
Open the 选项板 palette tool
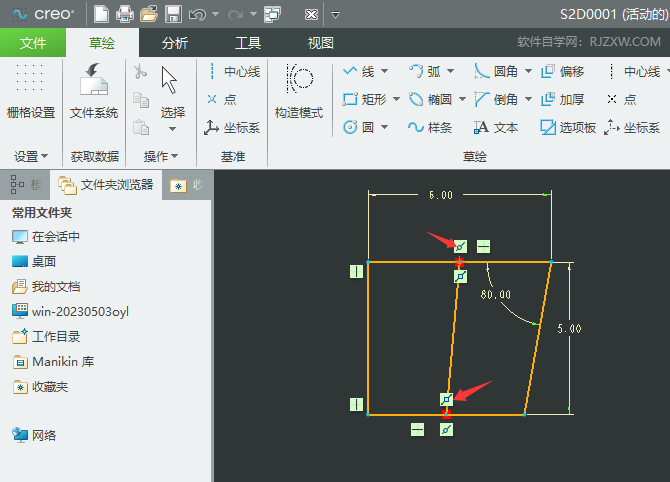(568, 127)
